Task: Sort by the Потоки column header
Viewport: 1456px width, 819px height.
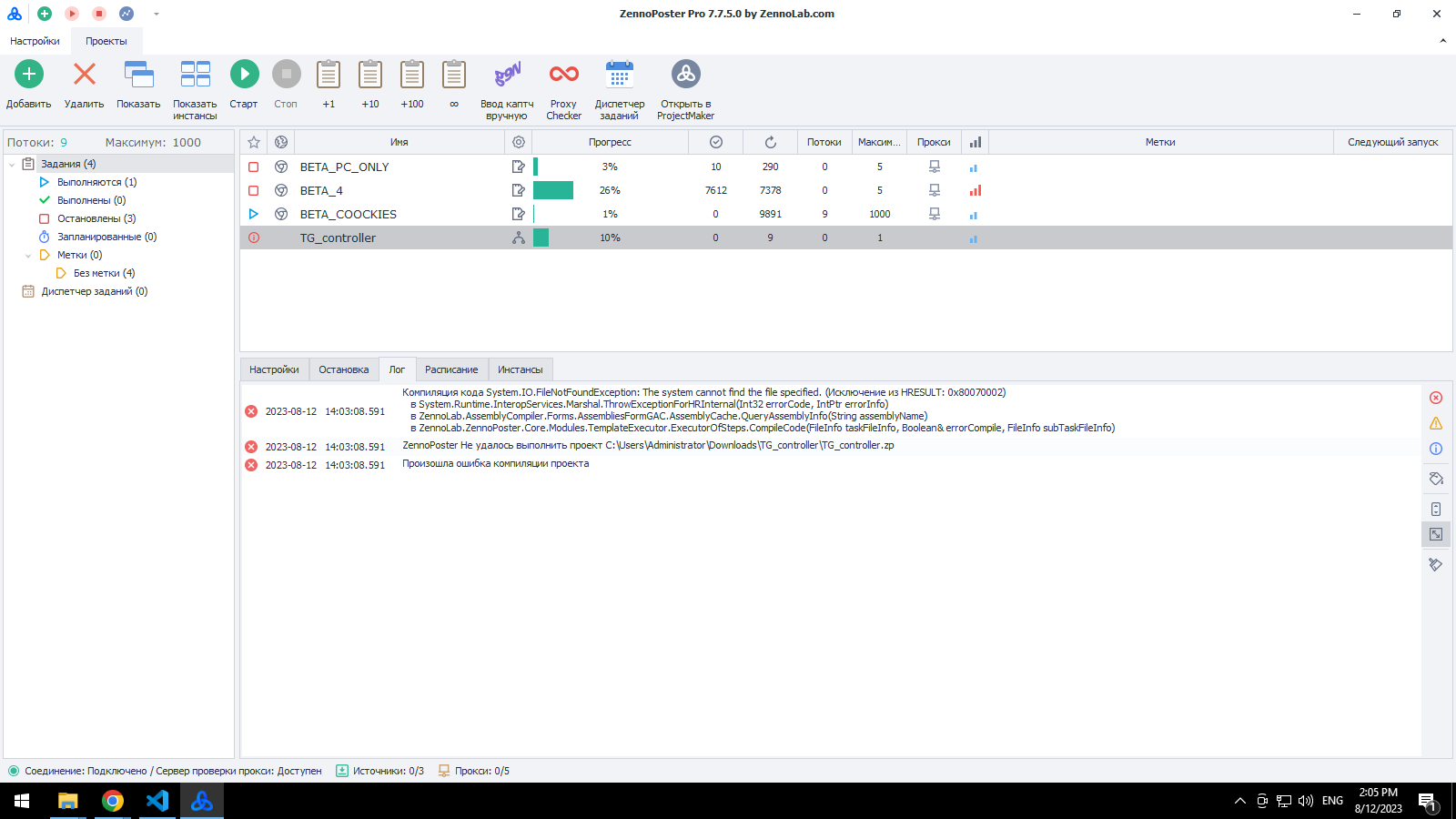Action: [824, 142]
